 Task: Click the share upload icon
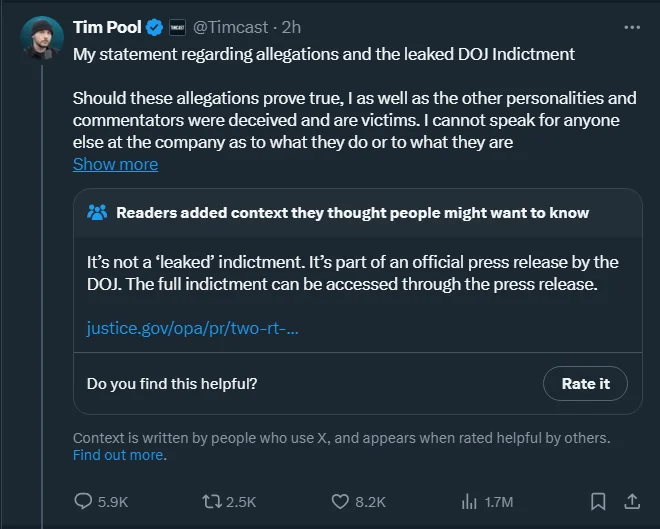tap(632, 501)
